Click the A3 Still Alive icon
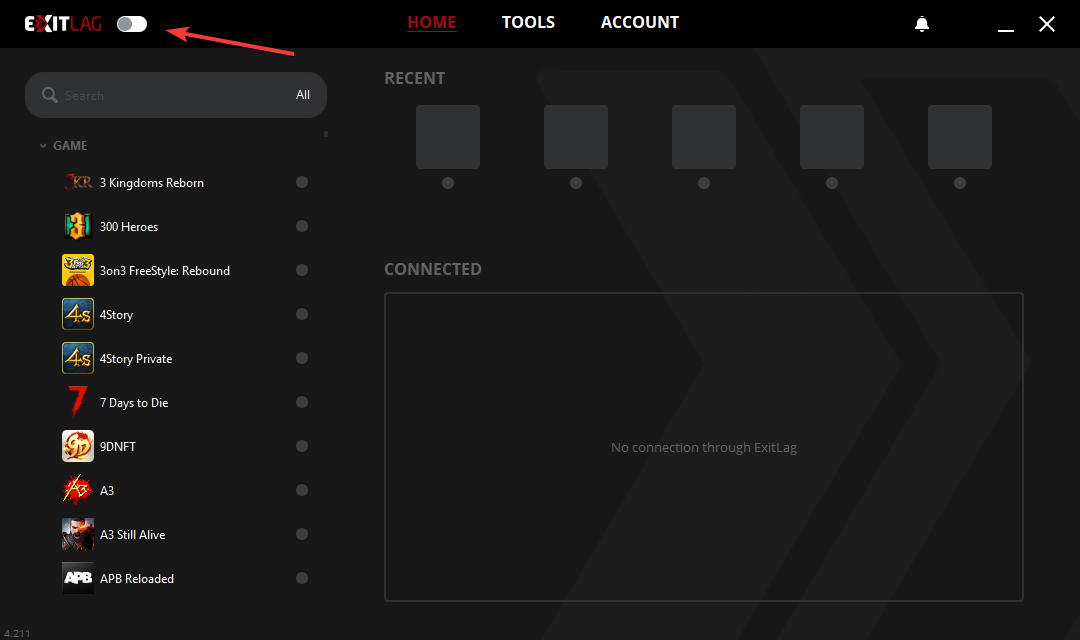This screenshot has width=1080, height=640. pos(78,535)
